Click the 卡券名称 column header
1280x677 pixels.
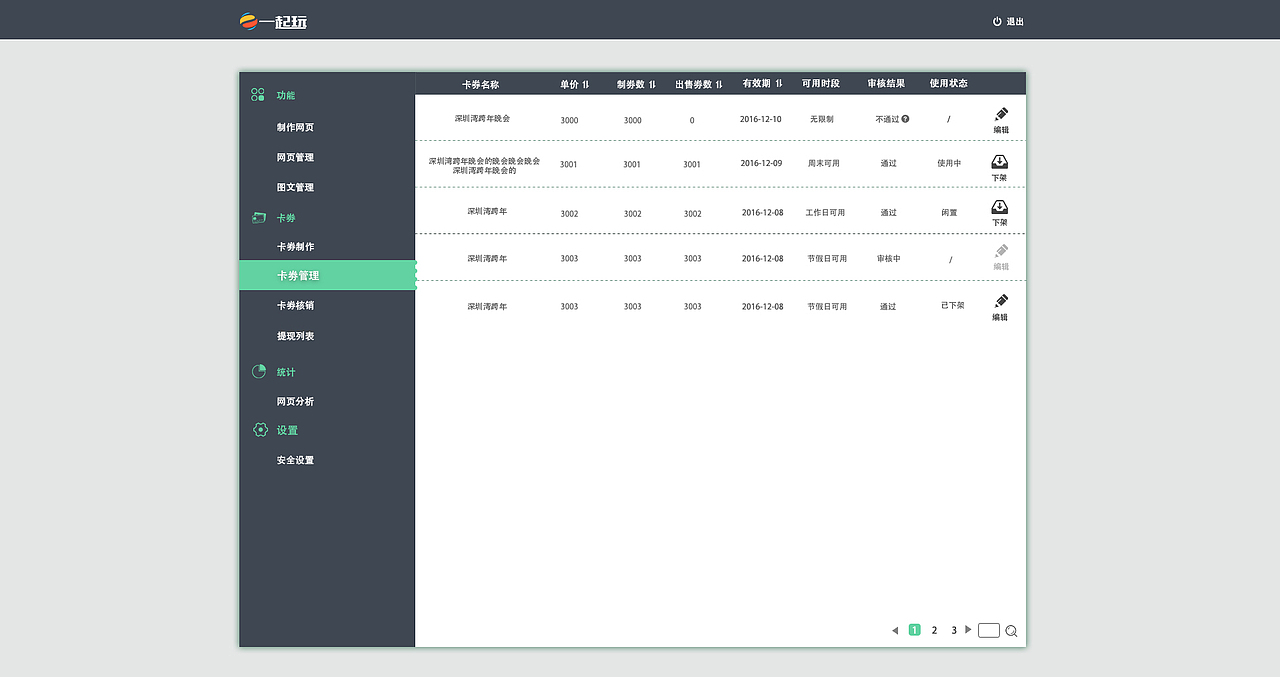(480, 84)
